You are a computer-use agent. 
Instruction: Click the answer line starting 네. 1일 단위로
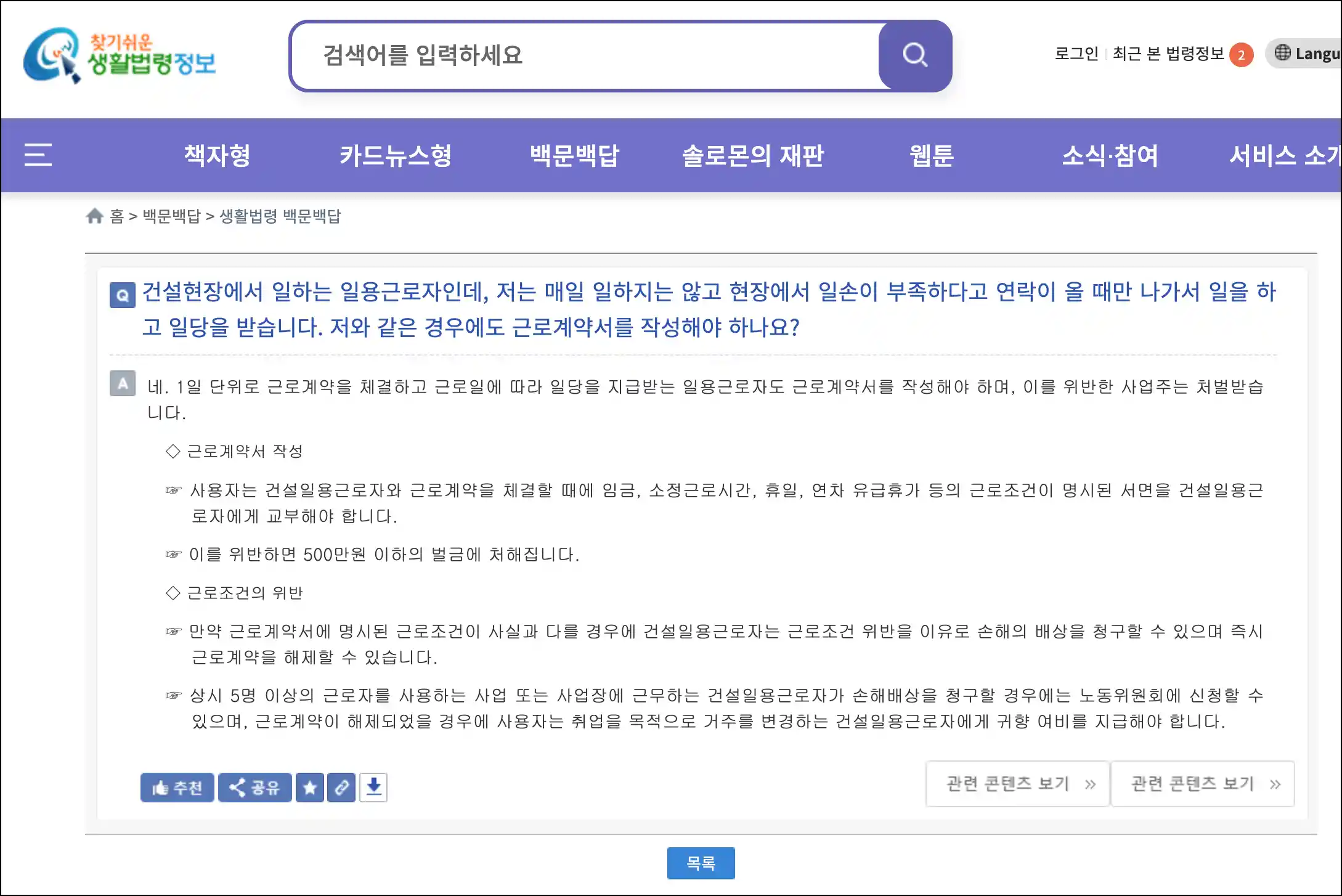[x=706, y=399]
